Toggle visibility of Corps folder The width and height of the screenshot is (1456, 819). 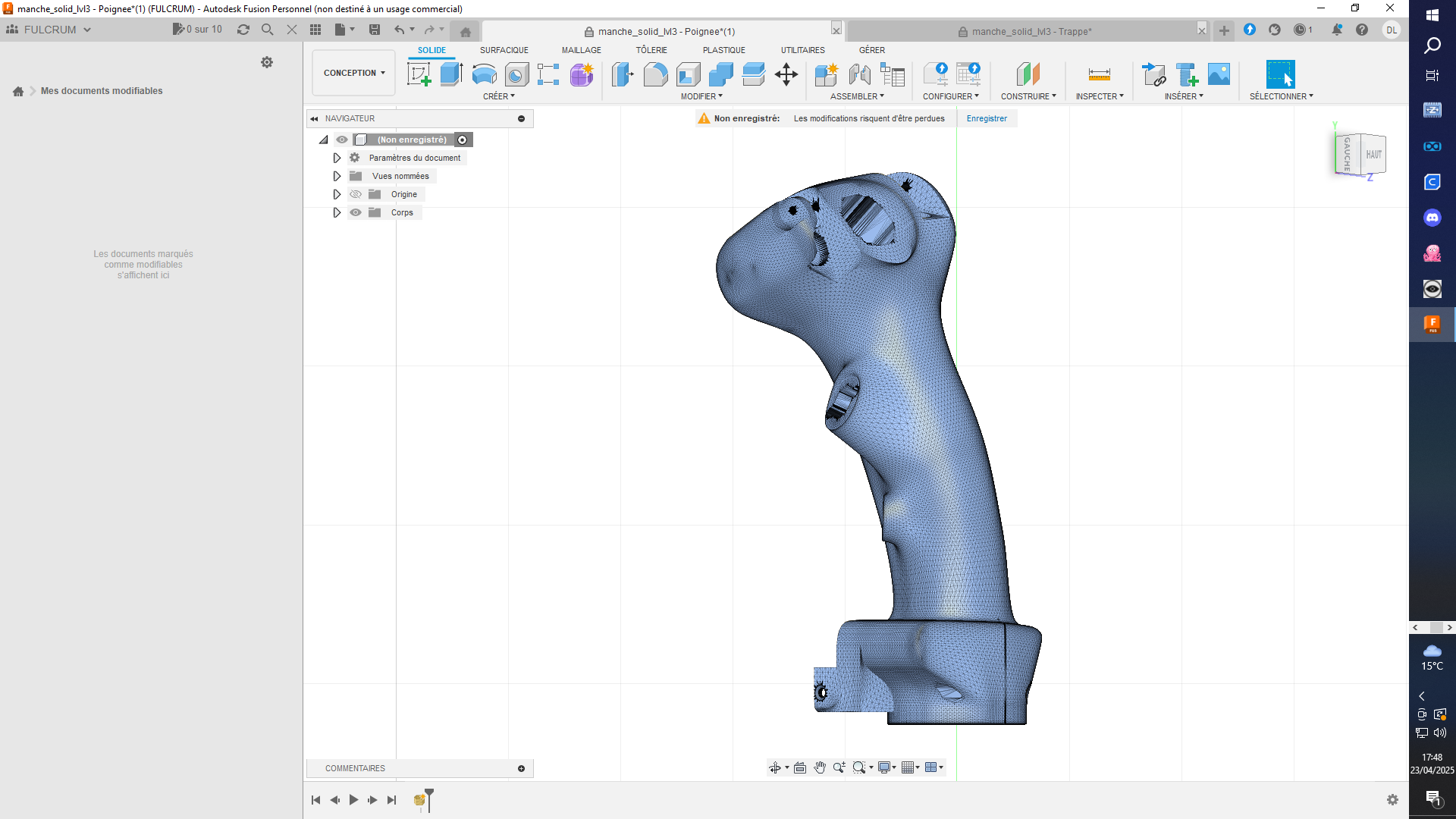[x=356, y=212]
